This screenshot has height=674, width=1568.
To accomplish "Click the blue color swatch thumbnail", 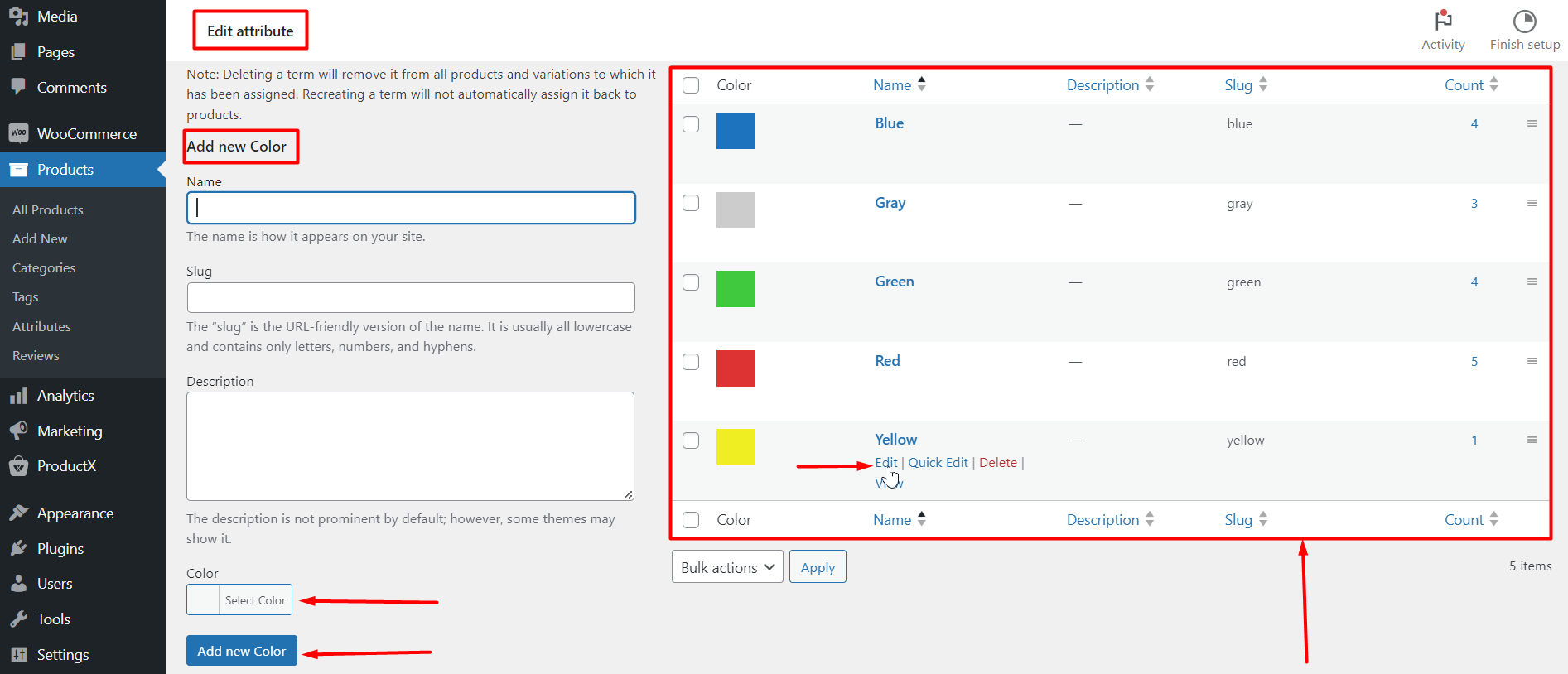I will point(736,131).
